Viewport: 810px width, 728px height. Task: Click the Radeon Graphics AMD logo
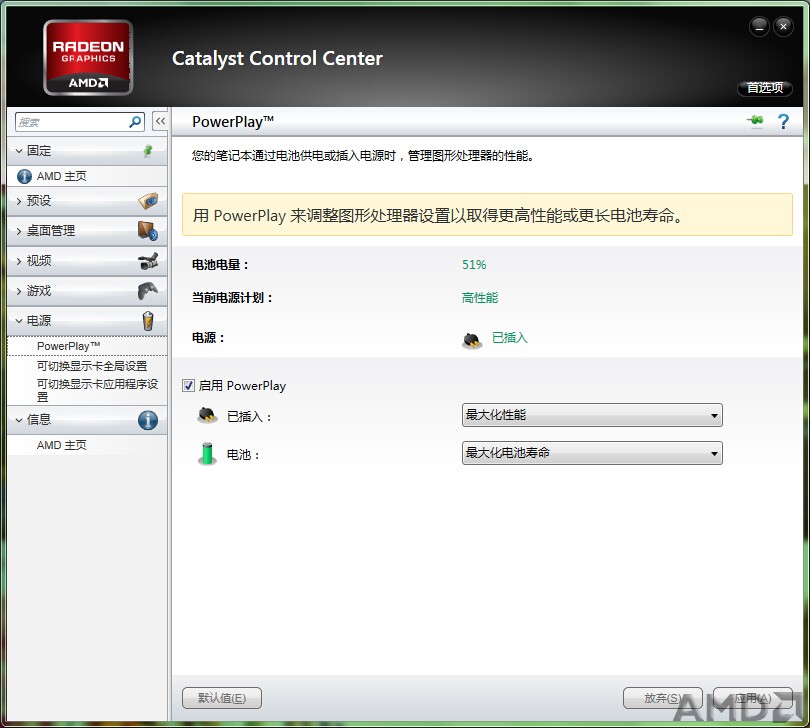88,57
